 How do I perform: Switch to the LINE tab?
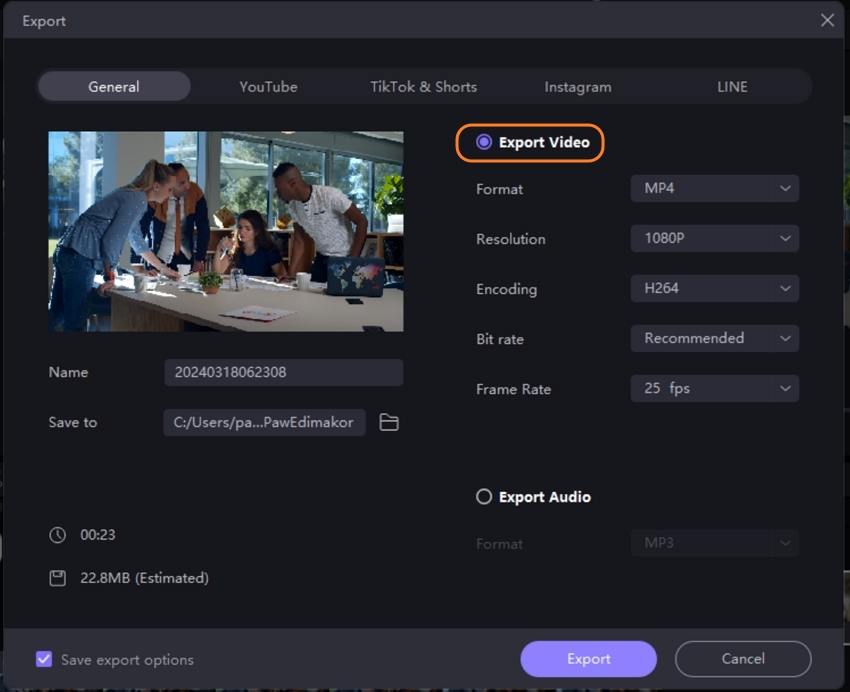tap(732, 87)
